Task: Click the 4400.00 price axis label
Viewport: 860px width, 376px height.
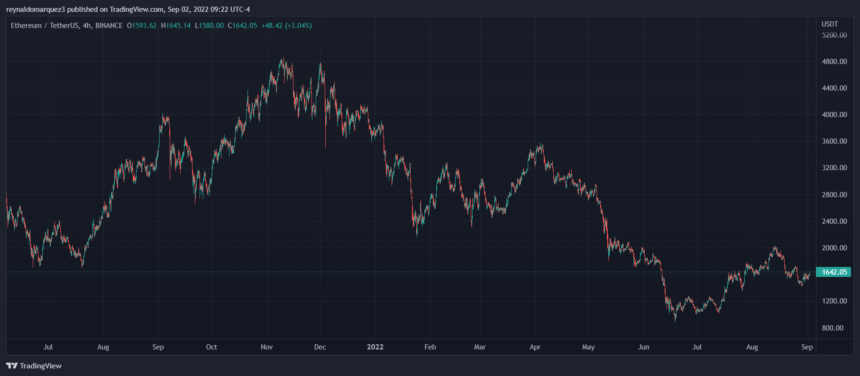Action: (834, 88)
